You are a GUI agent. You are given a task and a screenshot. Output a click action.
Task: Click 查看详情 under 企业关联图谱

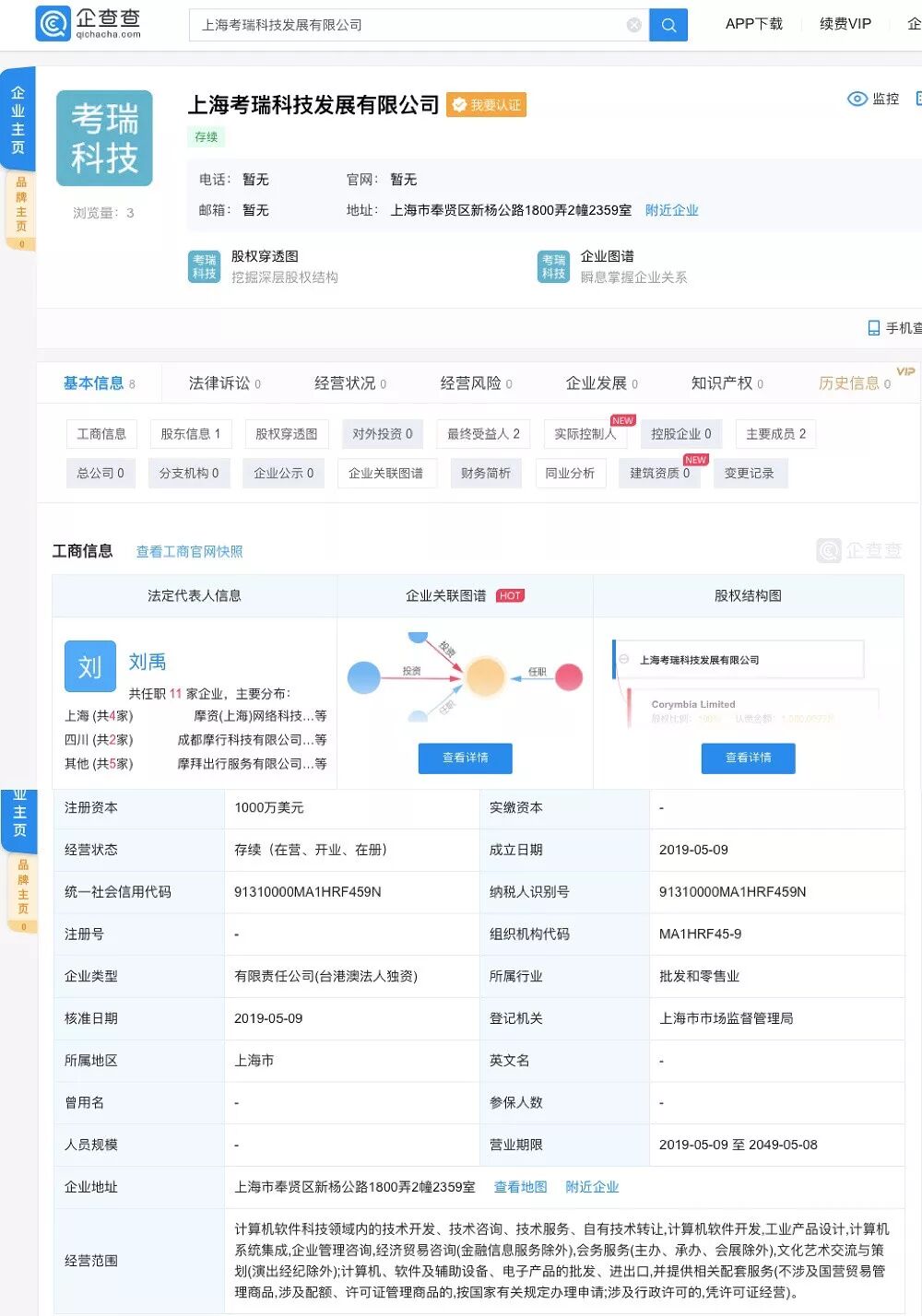click(x=466, y=758)
